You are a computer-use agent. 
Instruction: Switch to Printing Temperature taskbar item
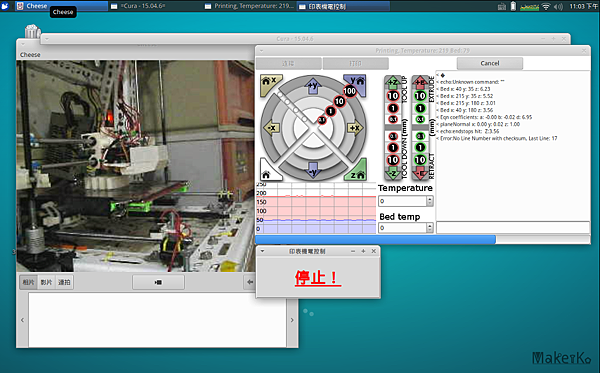(x=249, y=6)
